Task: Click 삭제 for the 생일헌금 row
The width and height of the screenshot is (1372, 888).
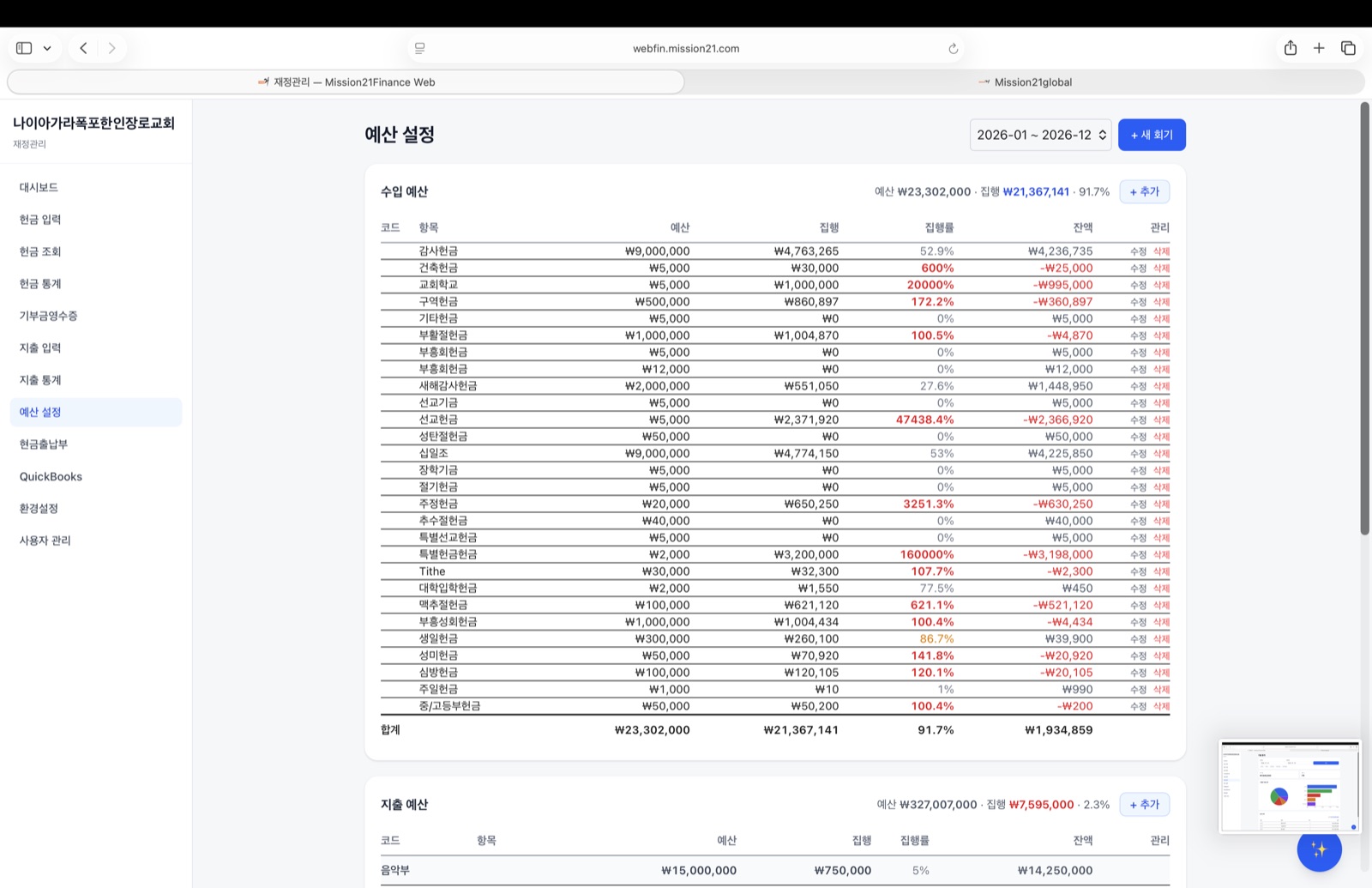Action: tap(1161, 638)
